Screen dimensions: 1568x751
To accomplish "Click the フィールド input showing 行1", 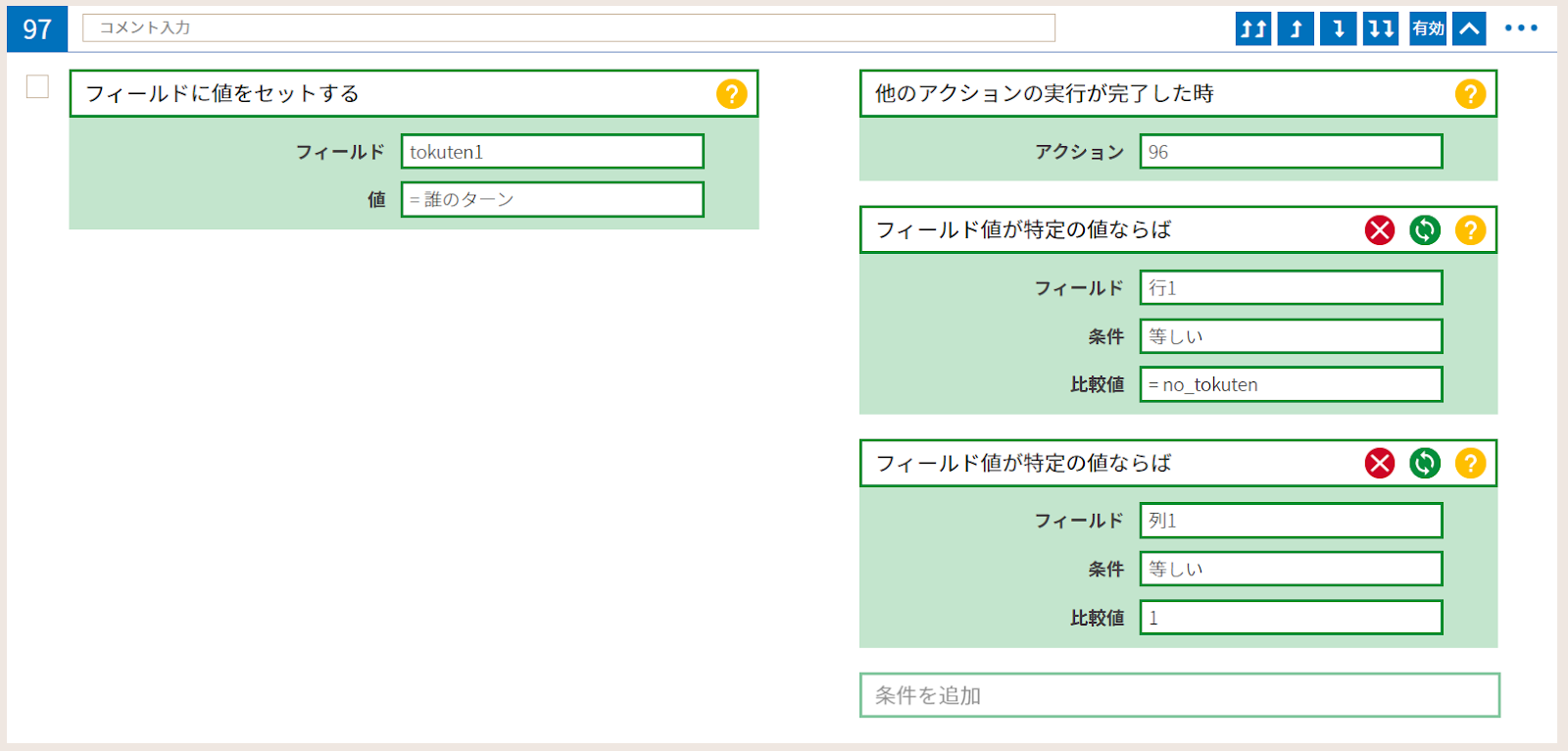I will click(1291, 288).
